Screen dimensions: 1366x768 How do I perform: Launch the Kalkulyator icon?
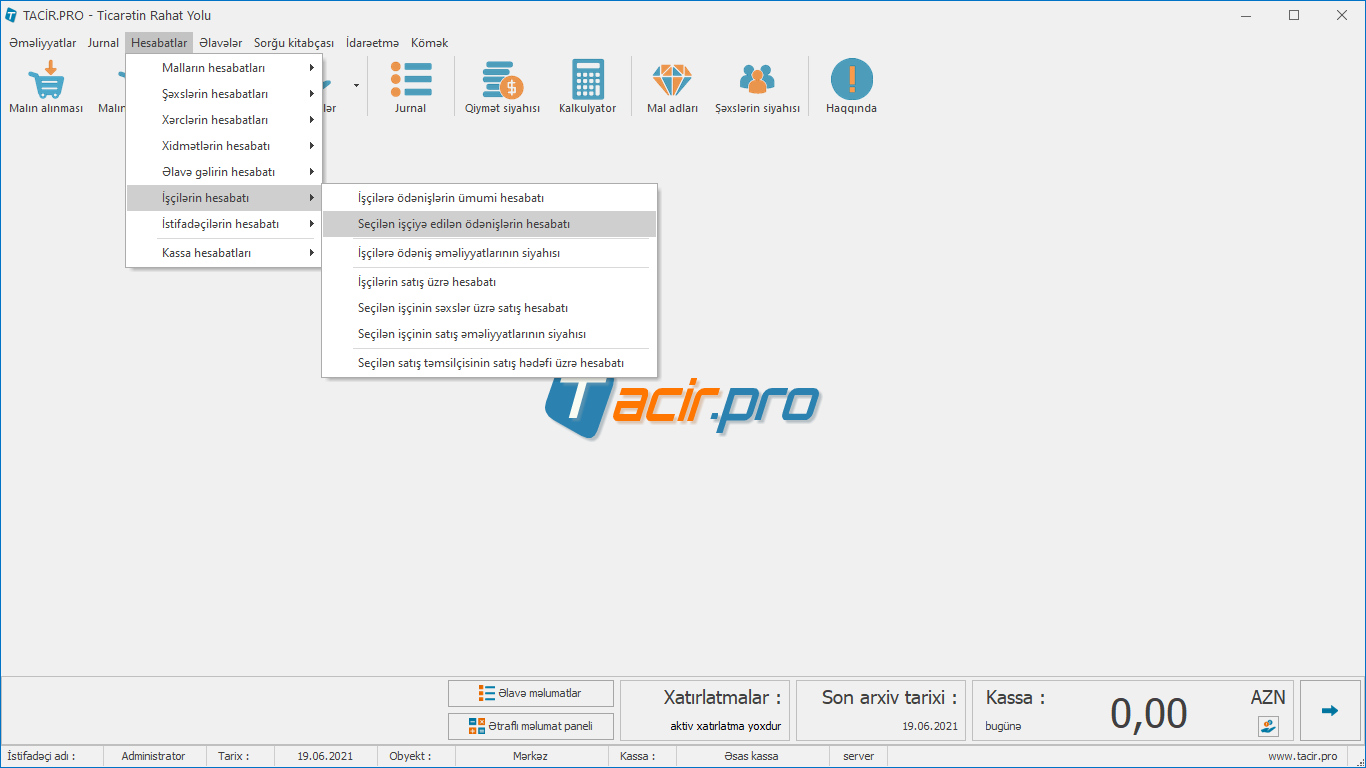click(x=587, y=80)
